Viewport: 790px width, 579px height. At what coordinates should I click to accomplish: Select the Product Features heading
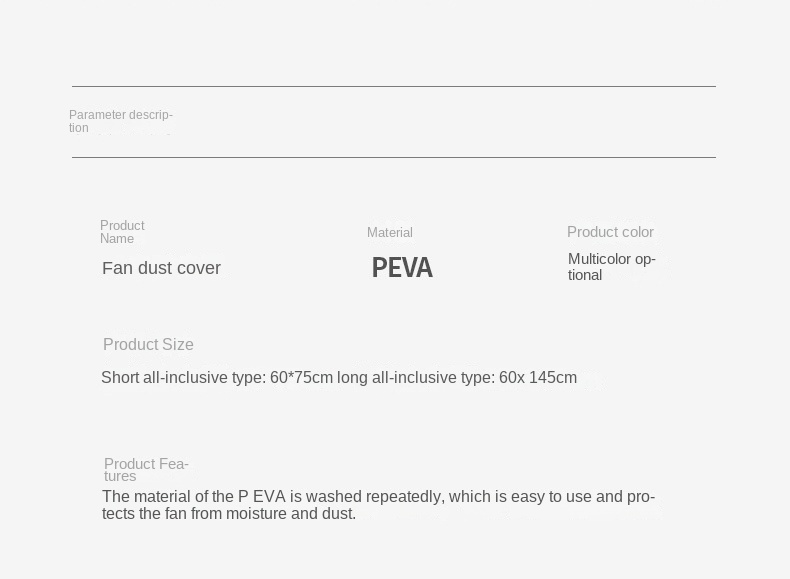coord(146,470)
